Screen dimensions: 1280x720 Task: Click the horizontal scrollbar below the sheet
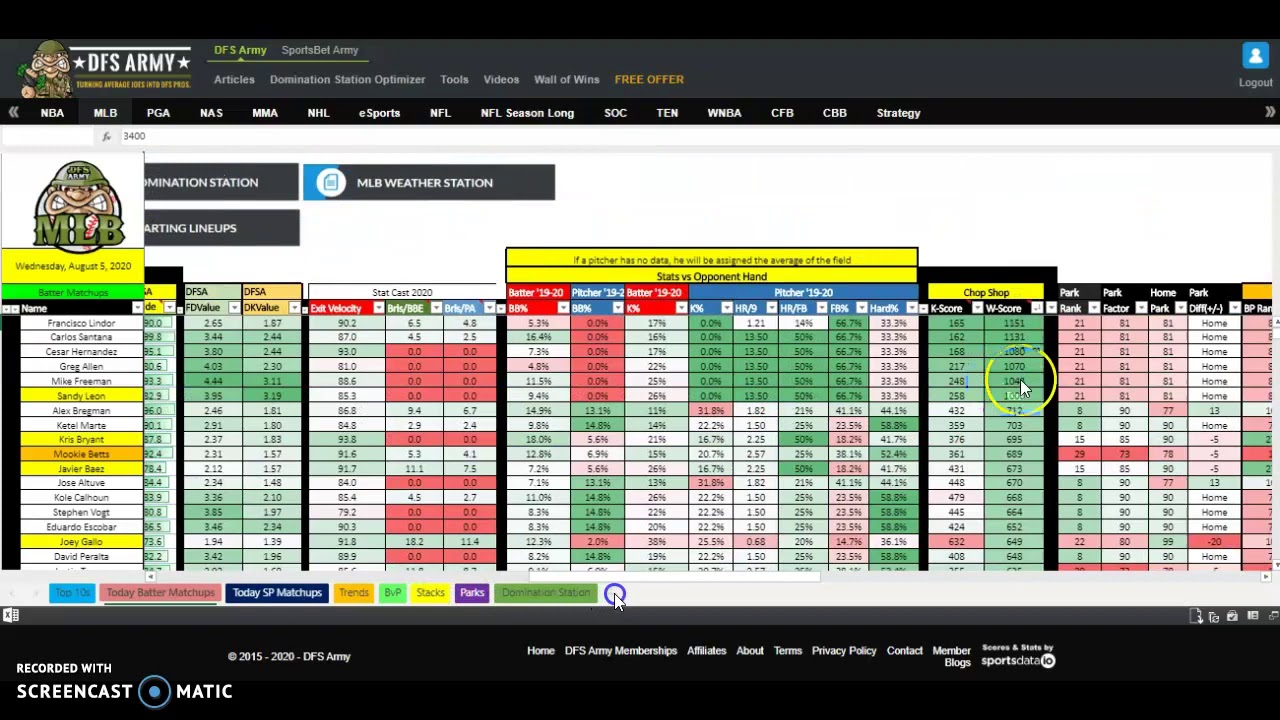pos(674,576)
